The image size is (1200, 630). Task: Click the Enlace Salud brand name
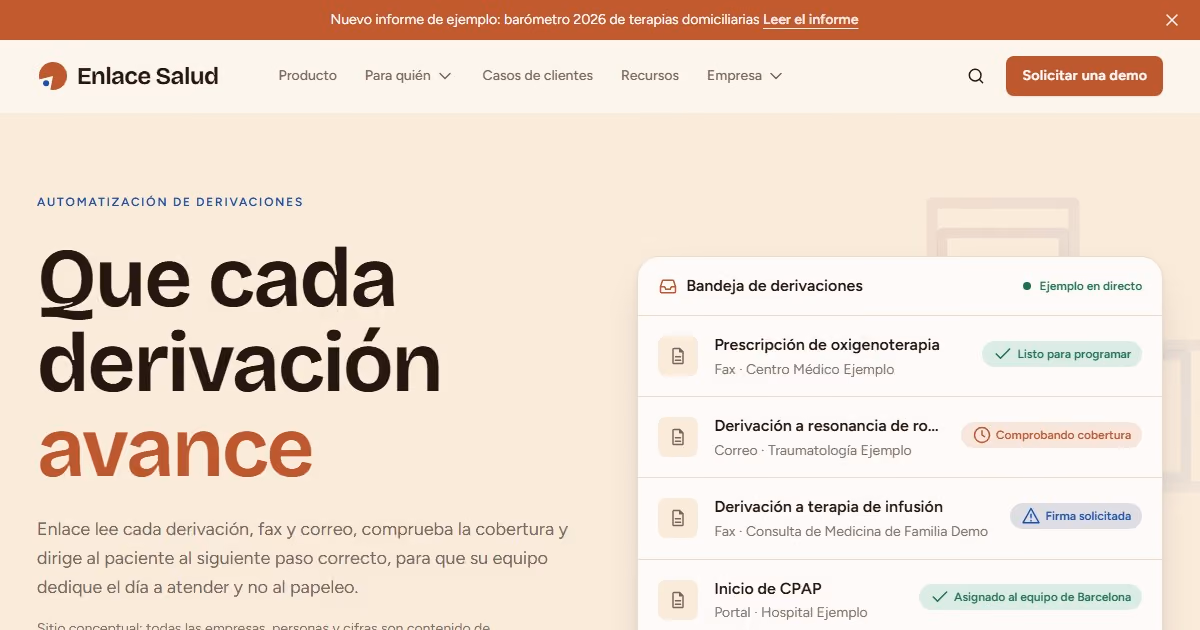pos(148,76)
